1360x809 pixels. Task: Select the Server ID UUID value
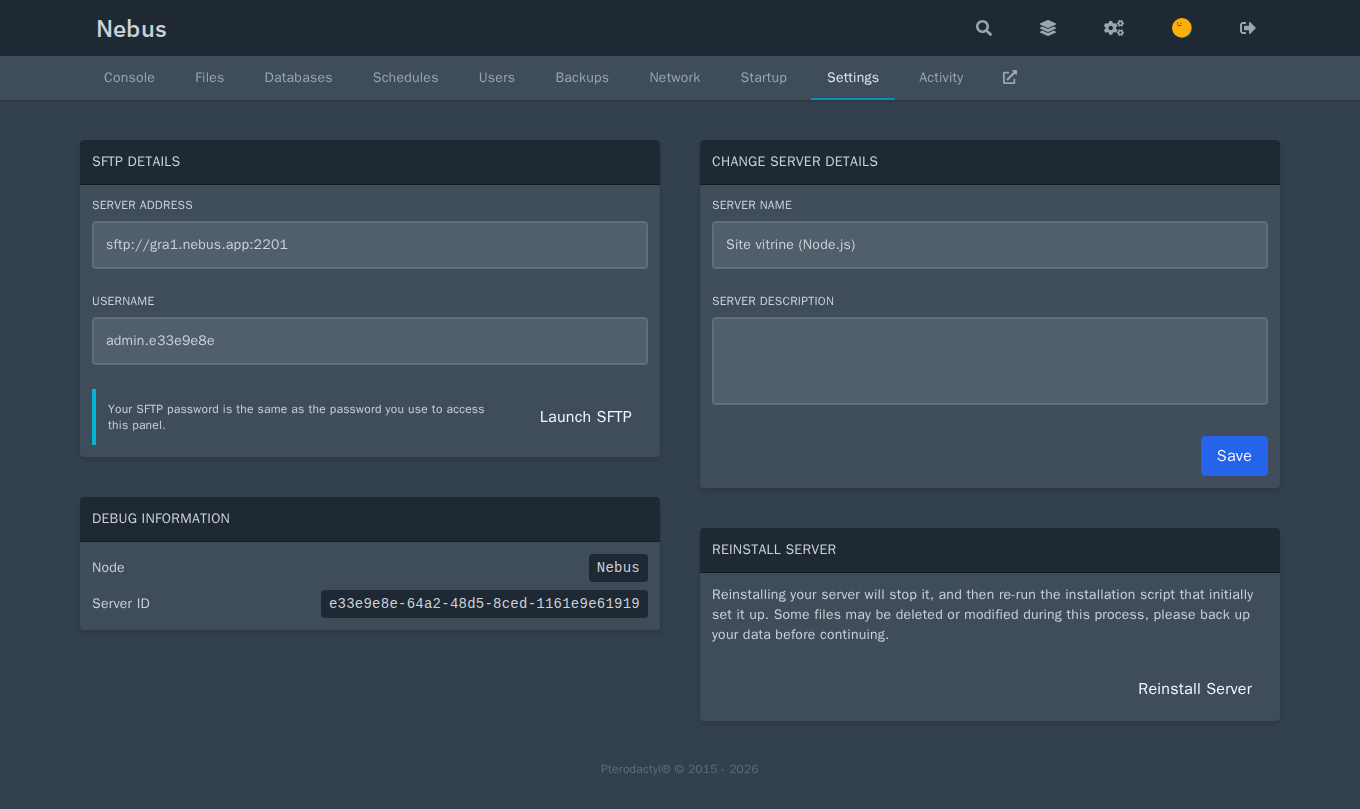click(x=484, y=604)
